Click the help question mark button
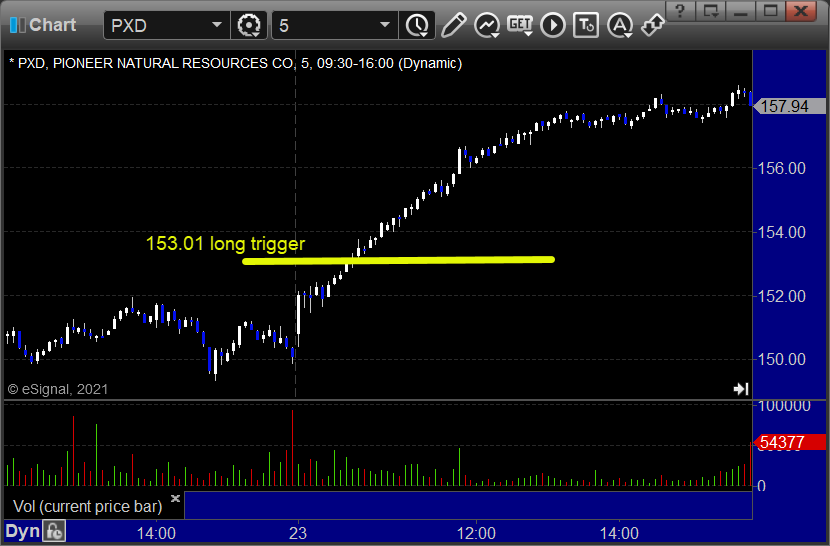This screenshot has width=830, height=546. tap(680, 11)
